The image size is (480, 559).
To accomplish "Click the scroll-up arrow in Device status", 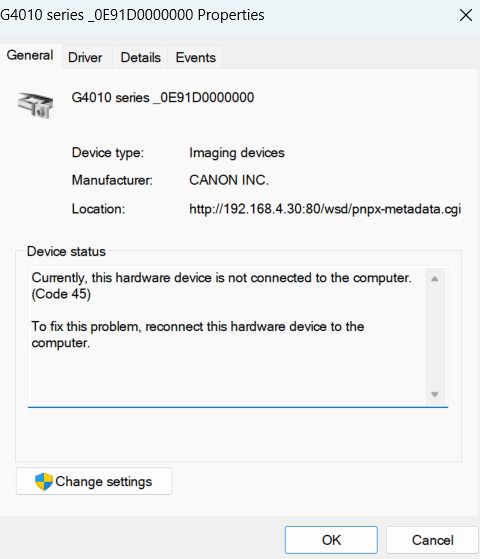I will point(434,279).
